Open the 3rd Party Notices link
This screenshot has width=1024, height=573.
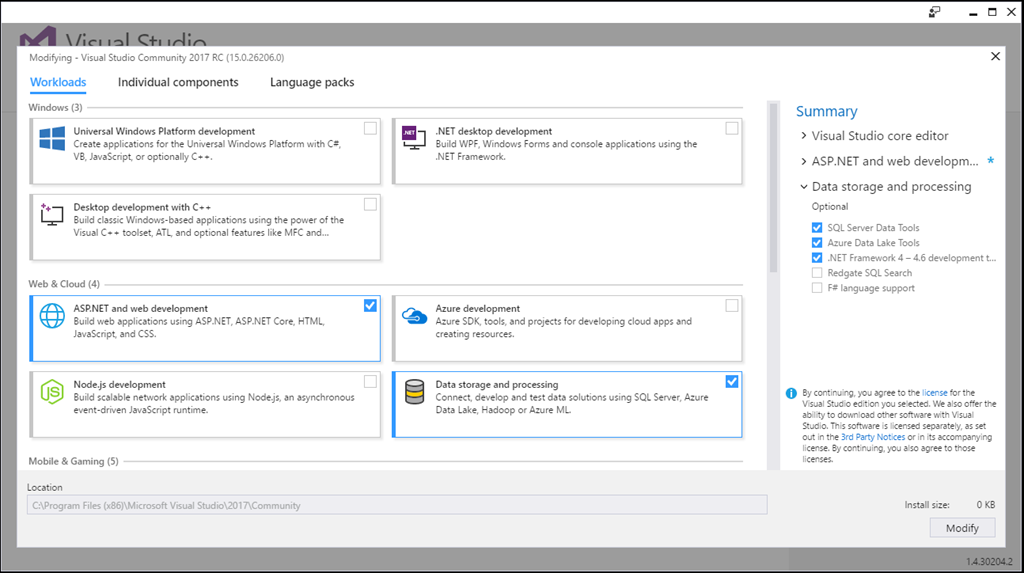click(872, 437)
